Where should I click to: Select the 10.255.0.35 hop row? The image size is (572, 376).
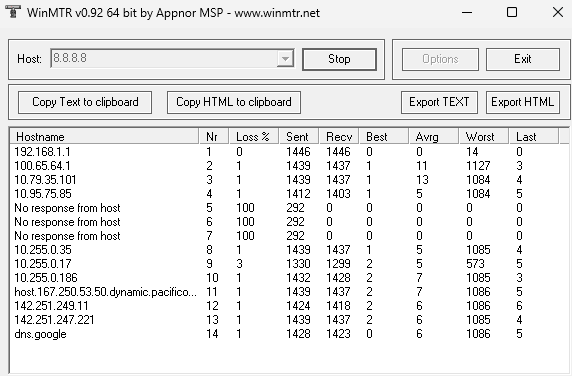tap(288, 250)
